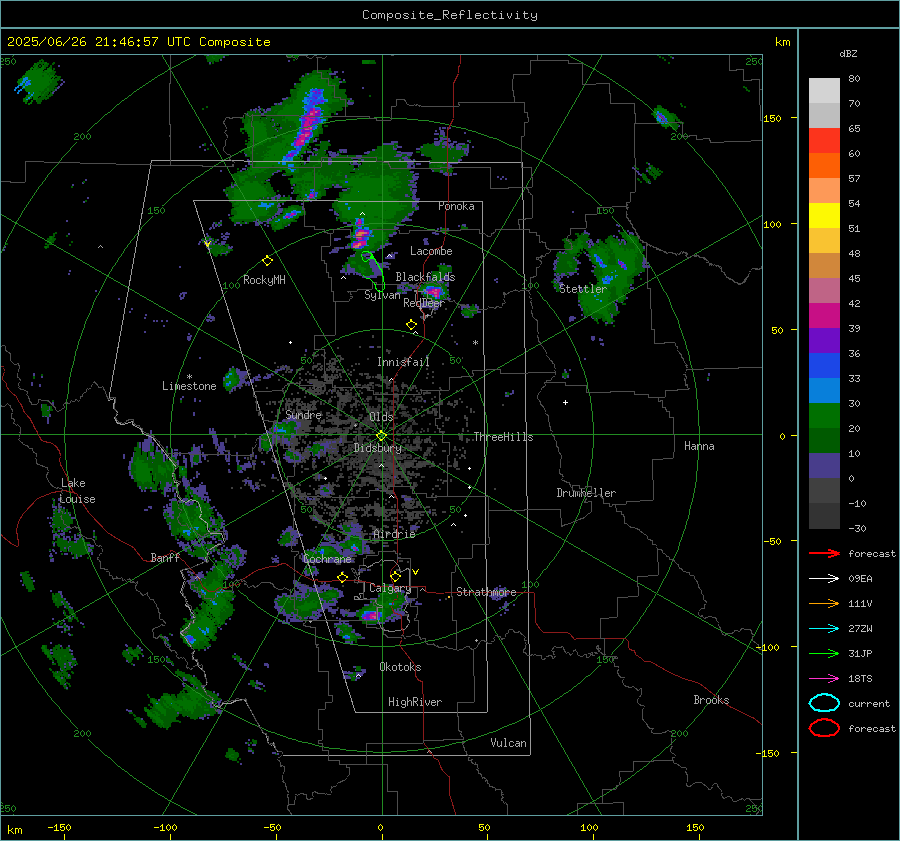Click the green storm cell outline near Sylvan
Screen dimensions: 900x841
pyautogui.click(x=373, y=270)
